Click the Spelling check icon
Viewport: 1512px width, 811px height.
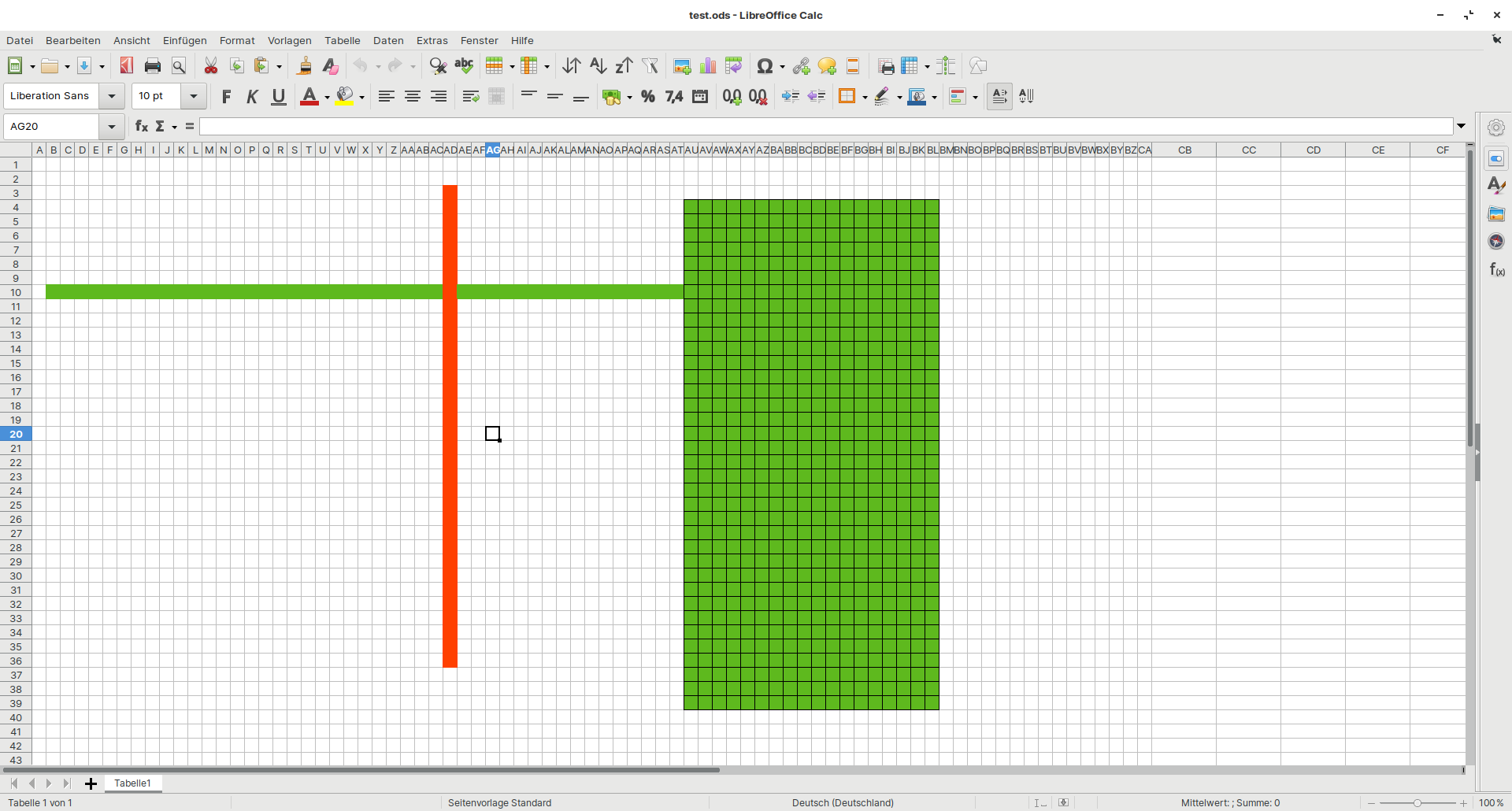465,66
